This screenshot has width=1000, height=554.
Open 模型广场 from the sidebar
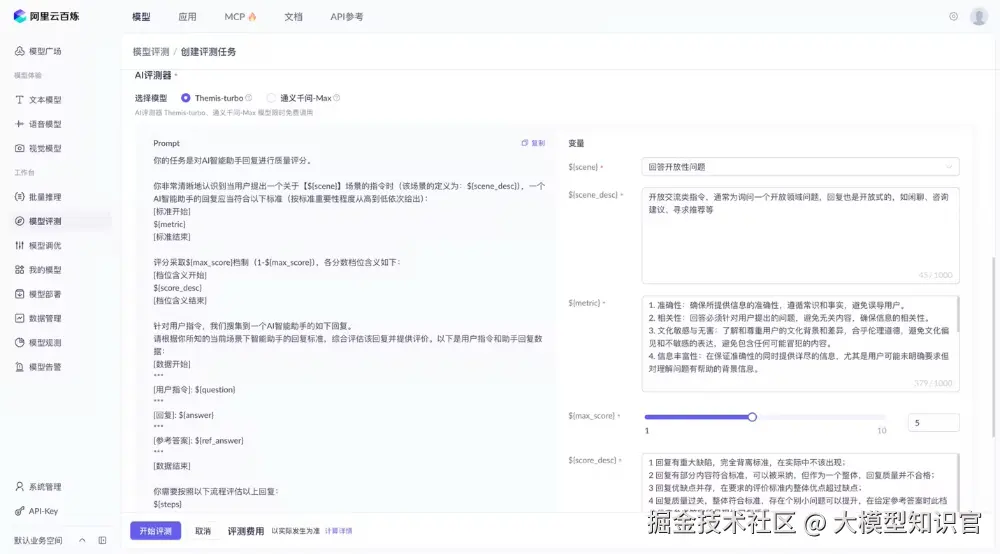pos(45,51)
